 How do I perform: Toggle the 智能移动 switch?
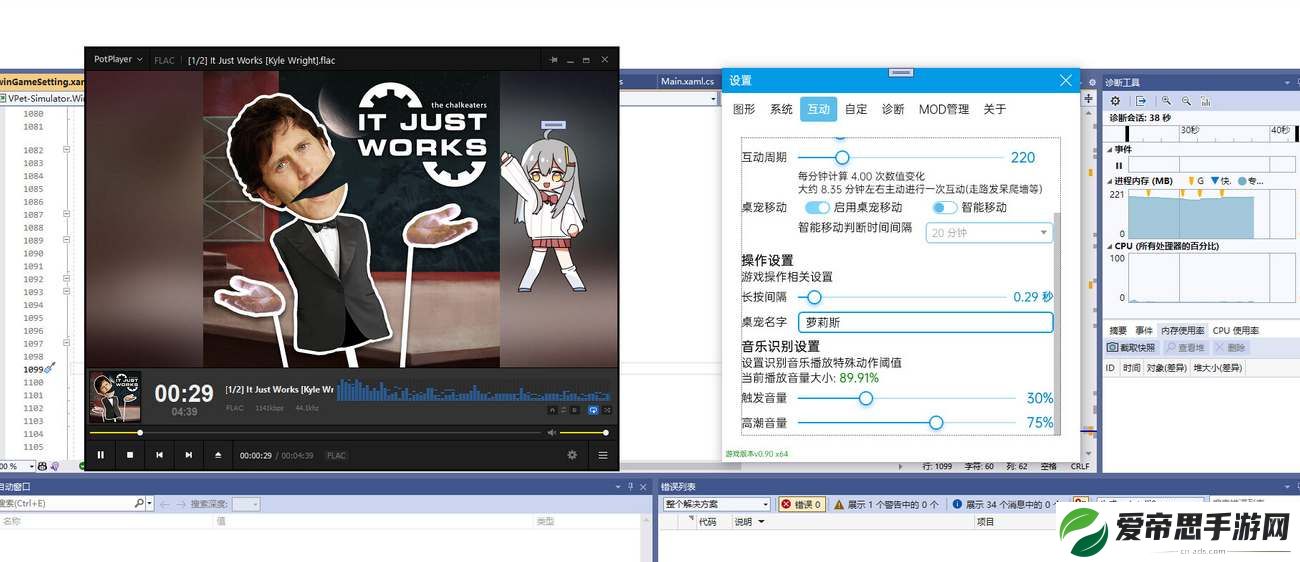pyautogui.click(x=945, y=207)
